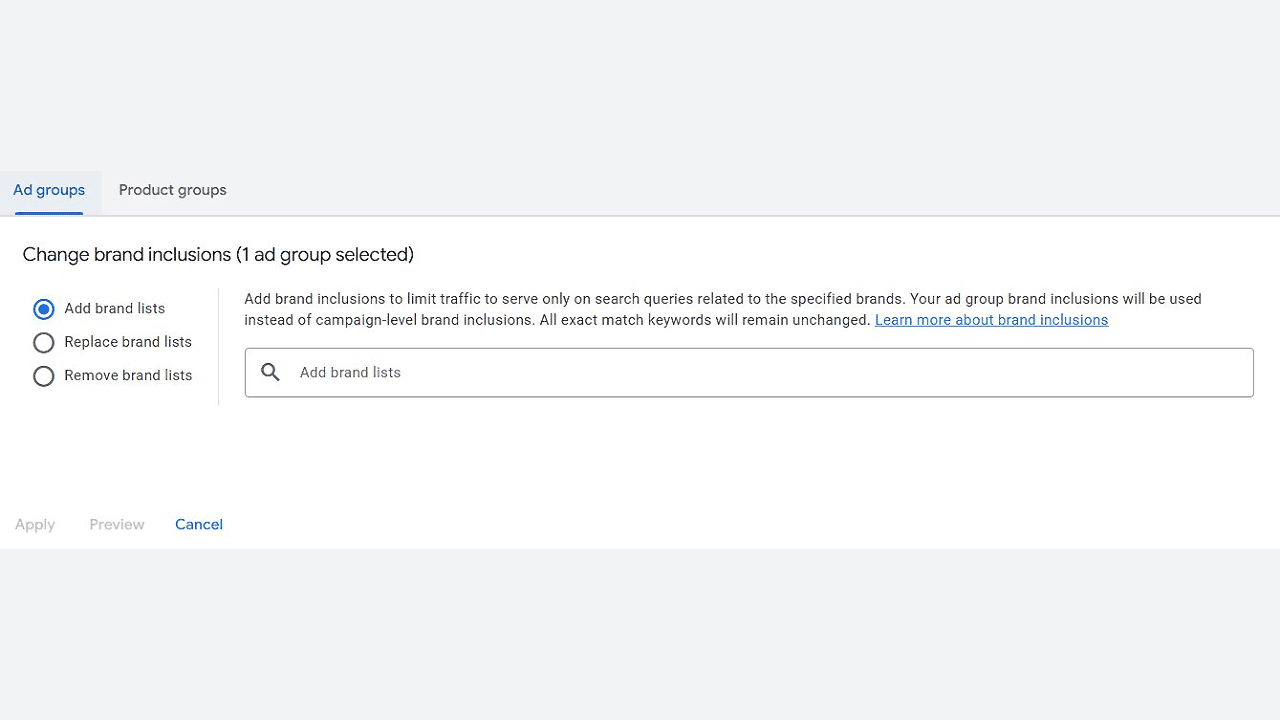Choose the Replace brand lists radio option
The image size is (1280, 720).
click(x=43, y=343)
